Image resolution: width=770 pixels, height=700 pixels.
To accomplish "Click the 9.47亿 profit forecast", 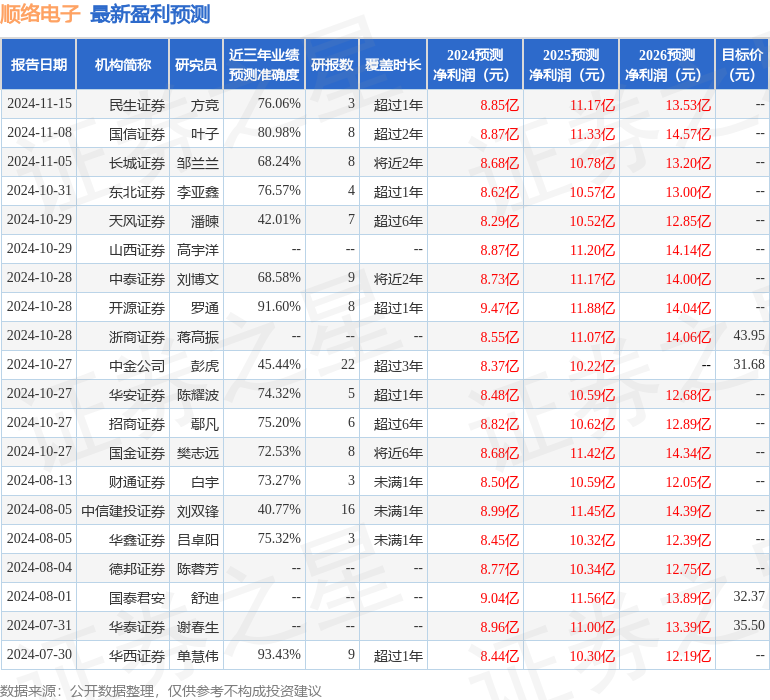I will [499, 308].
